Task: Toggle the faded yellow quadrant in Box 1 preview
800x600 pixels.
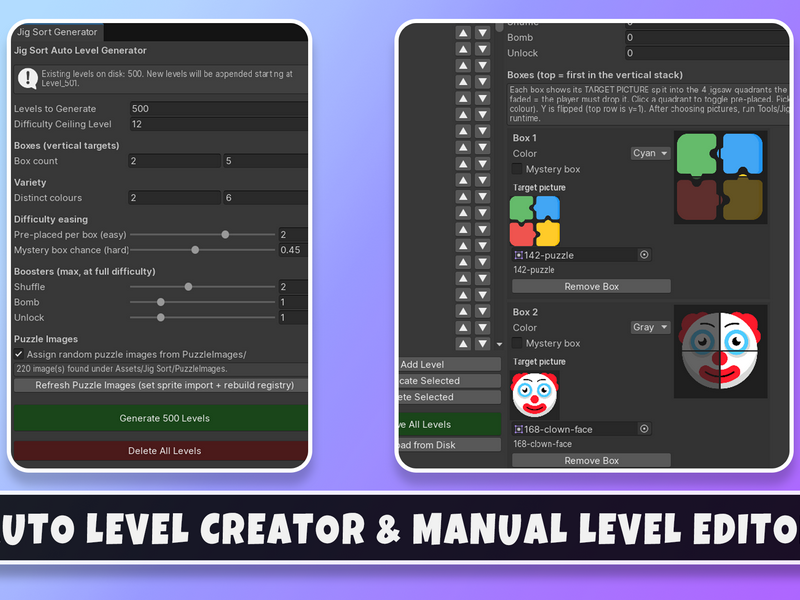Action: point(743,199)
